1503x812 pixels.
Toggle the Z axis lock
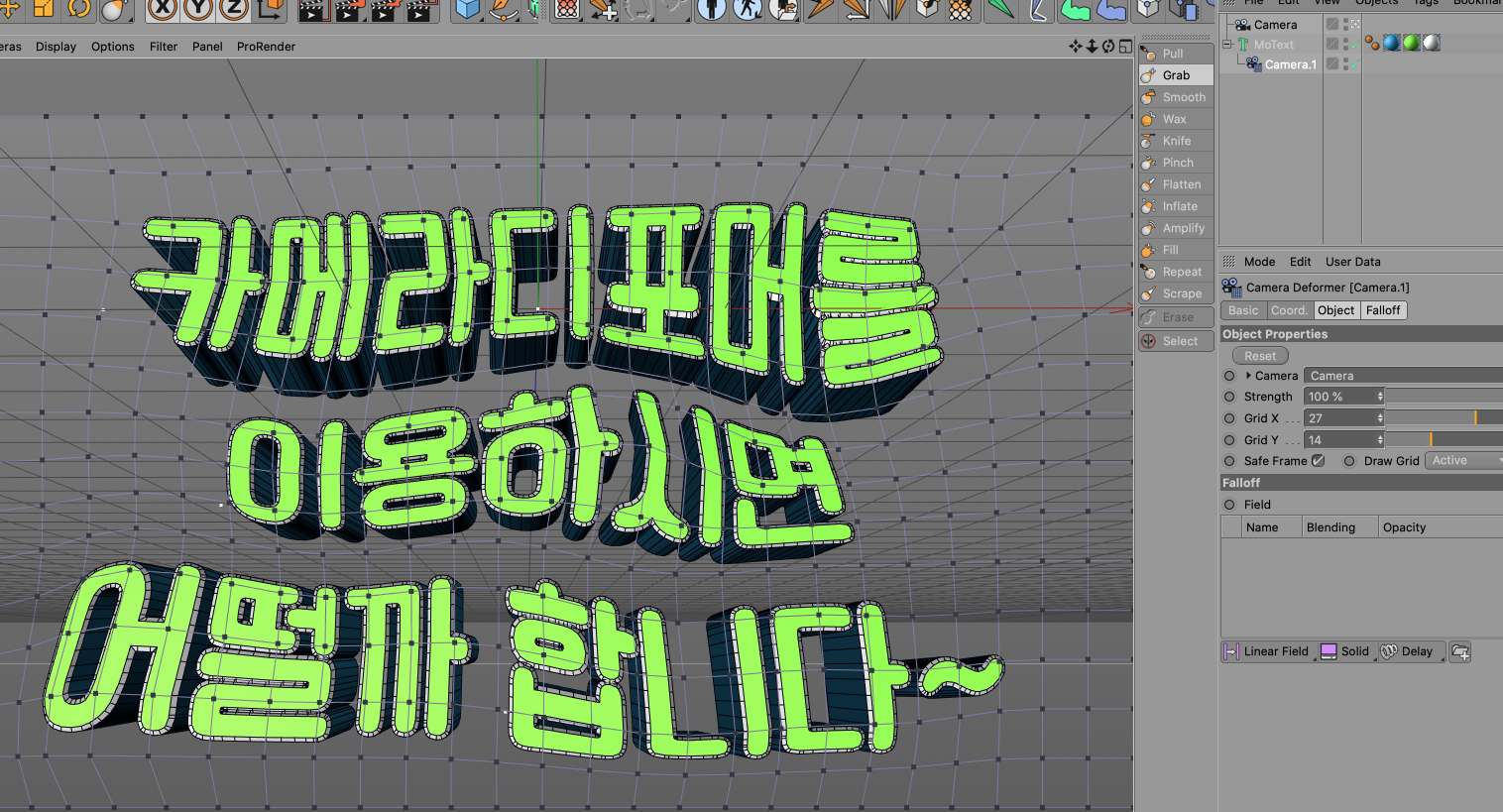pos(233,9)
